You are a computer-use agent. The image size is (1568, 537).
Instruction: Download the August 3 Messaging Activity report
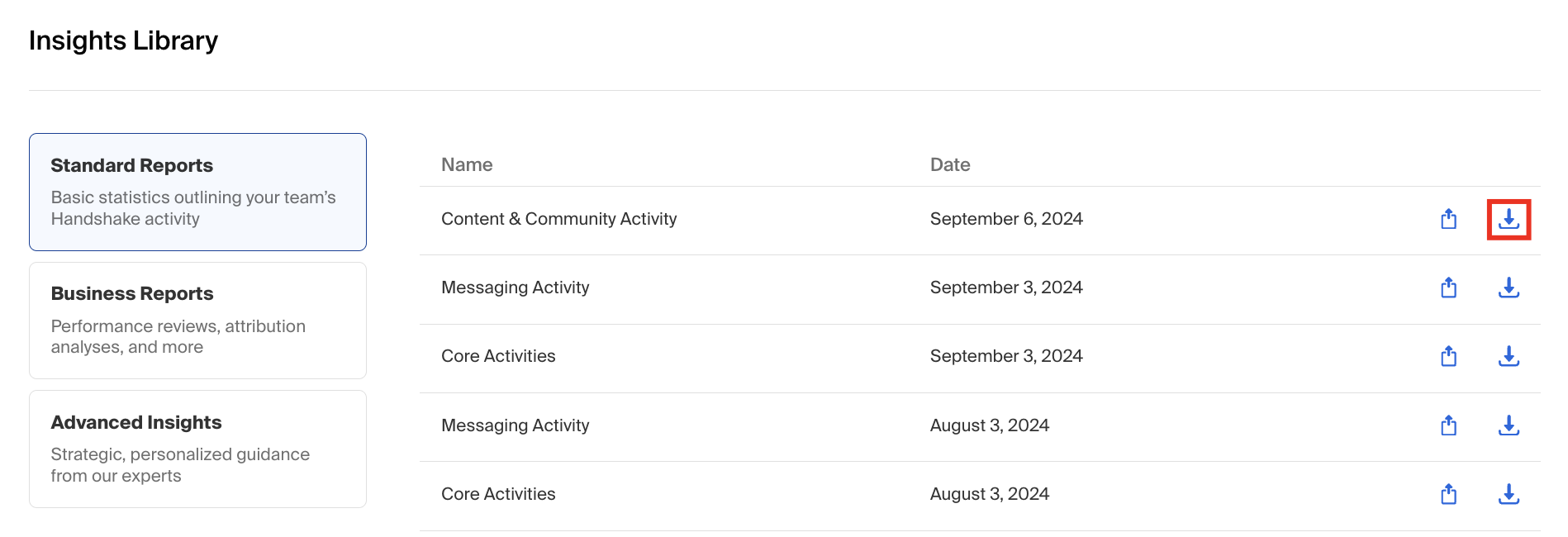[1509, 425]
